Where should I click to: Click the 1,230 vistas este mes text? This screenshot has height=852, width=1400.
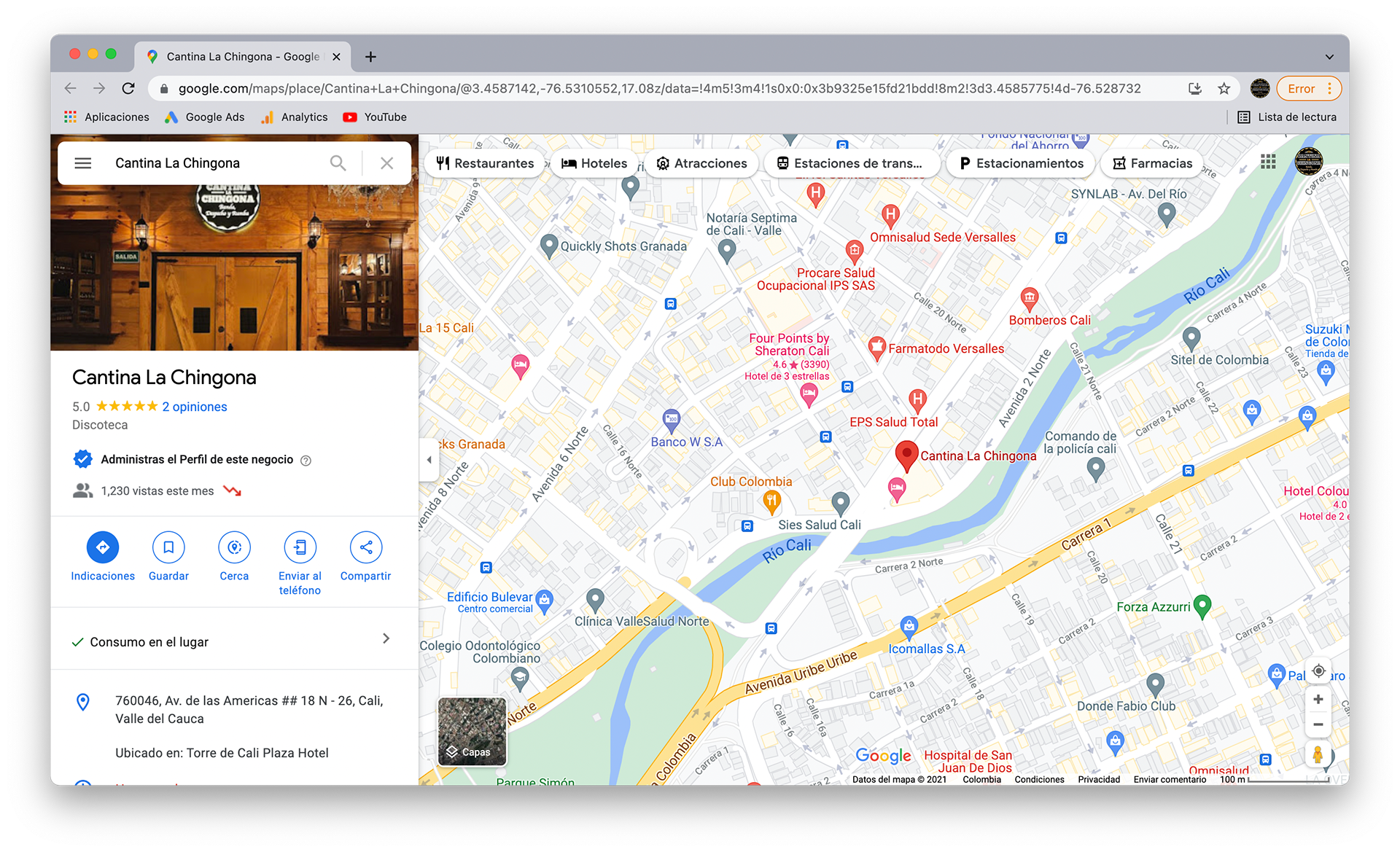click(x=157, y=491)
